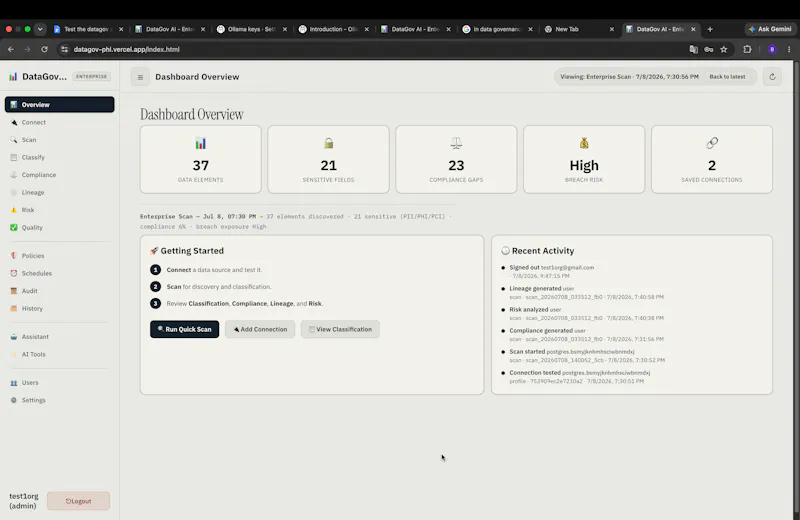800x520 pixels.
Task: Click the Sensitive Fields lock icon
Action: click(x=329, y=143)
